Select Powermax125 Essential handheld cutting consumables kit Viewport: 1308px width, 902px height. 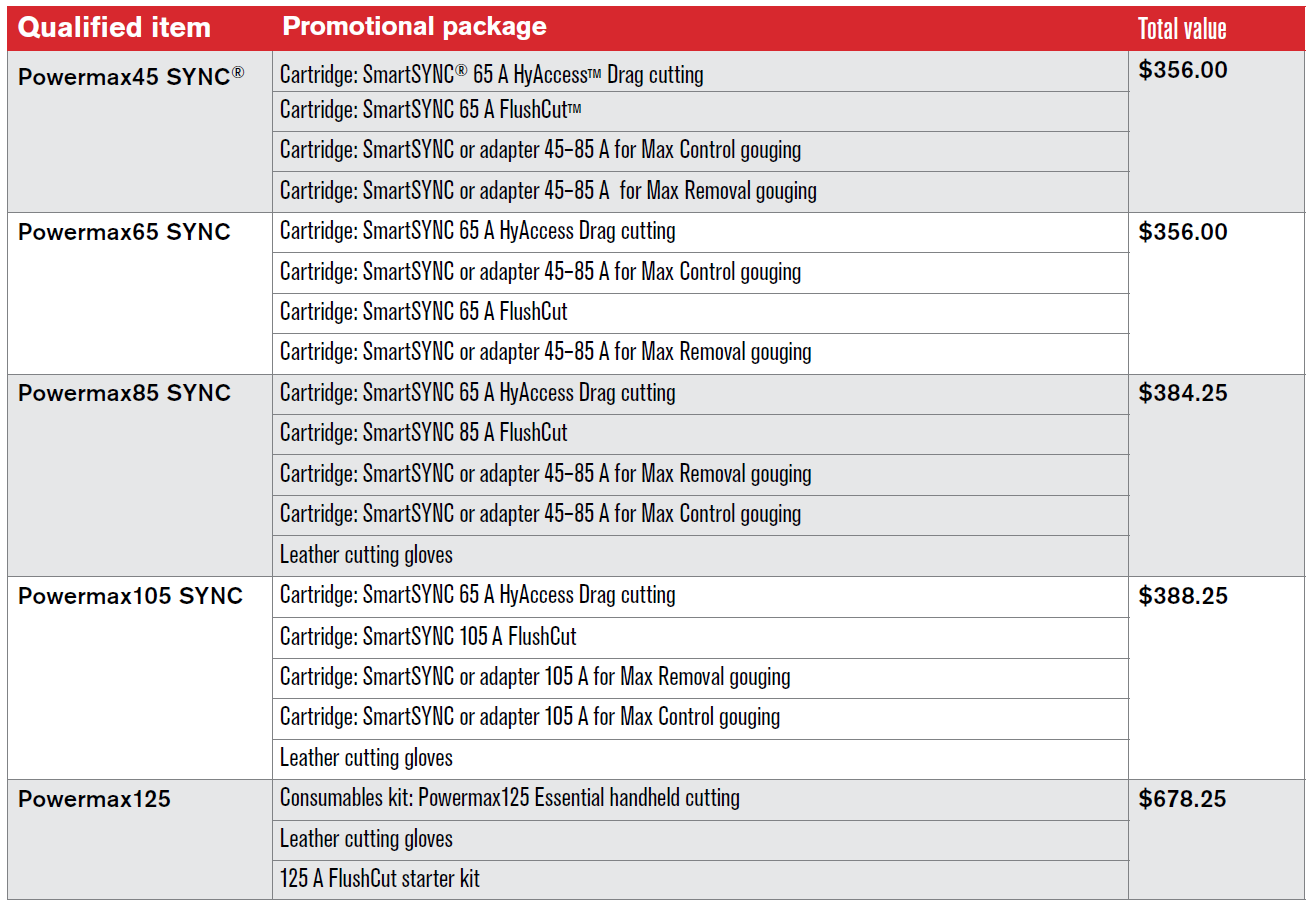(510, 798)
